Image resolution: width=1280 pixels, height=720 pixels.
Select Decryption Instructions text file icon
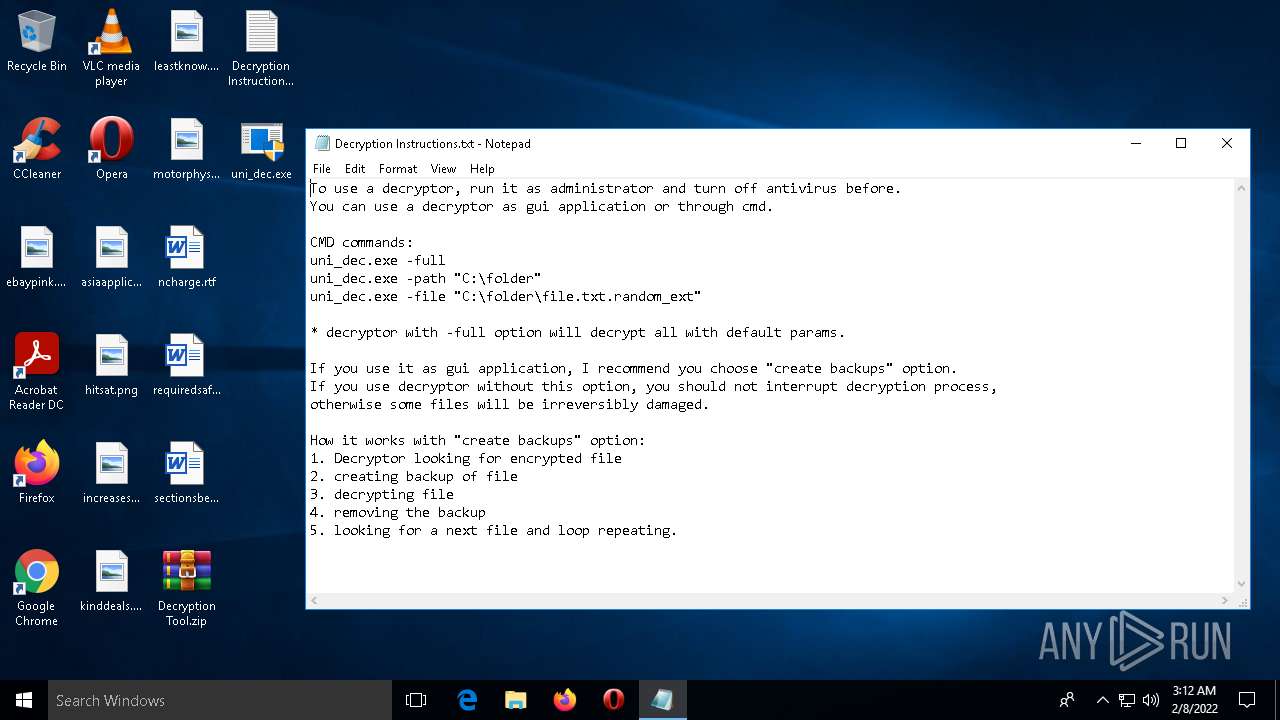click(x=261, y=48)
